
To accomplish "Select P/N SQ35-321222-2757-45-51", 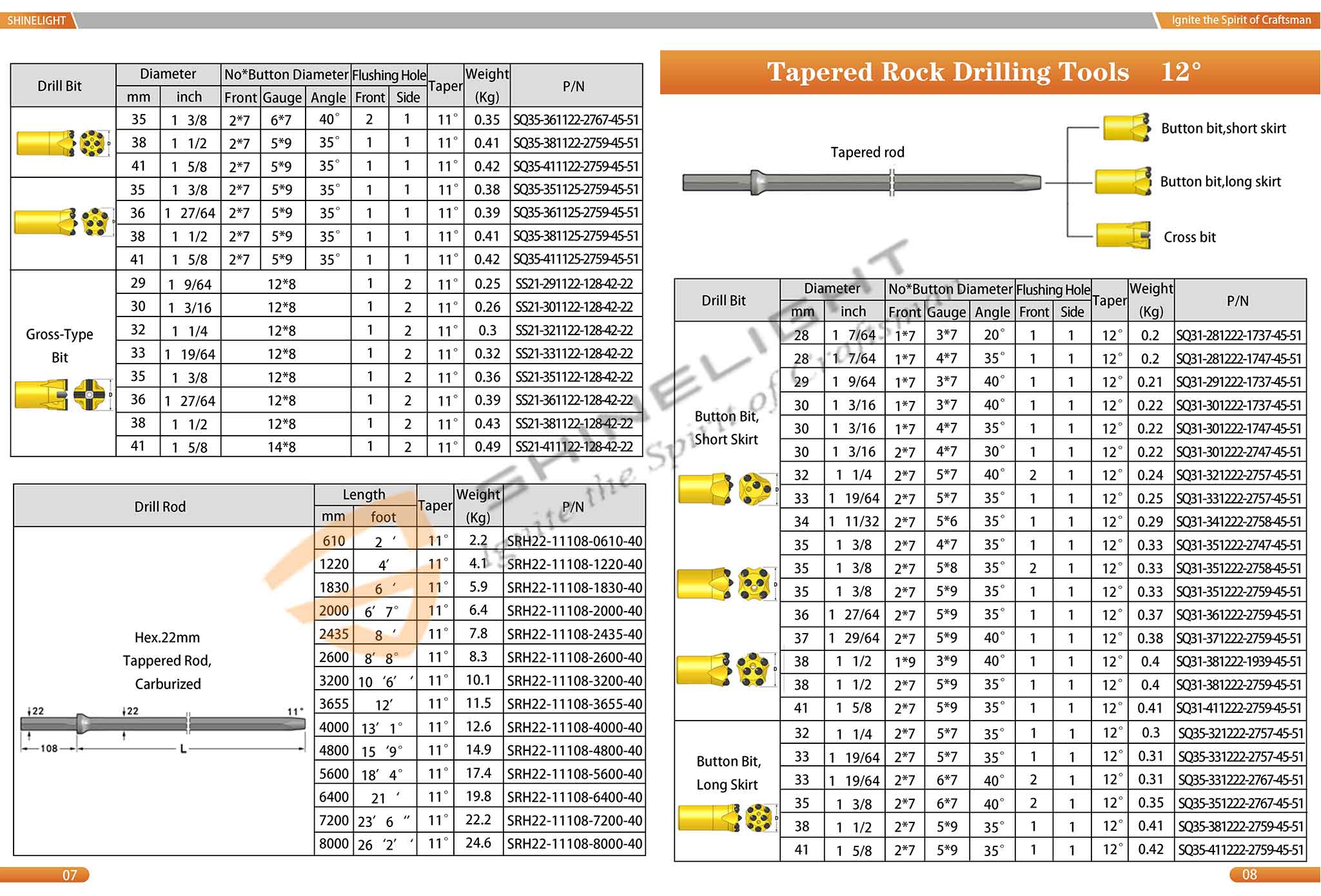I will [1241, 734].
